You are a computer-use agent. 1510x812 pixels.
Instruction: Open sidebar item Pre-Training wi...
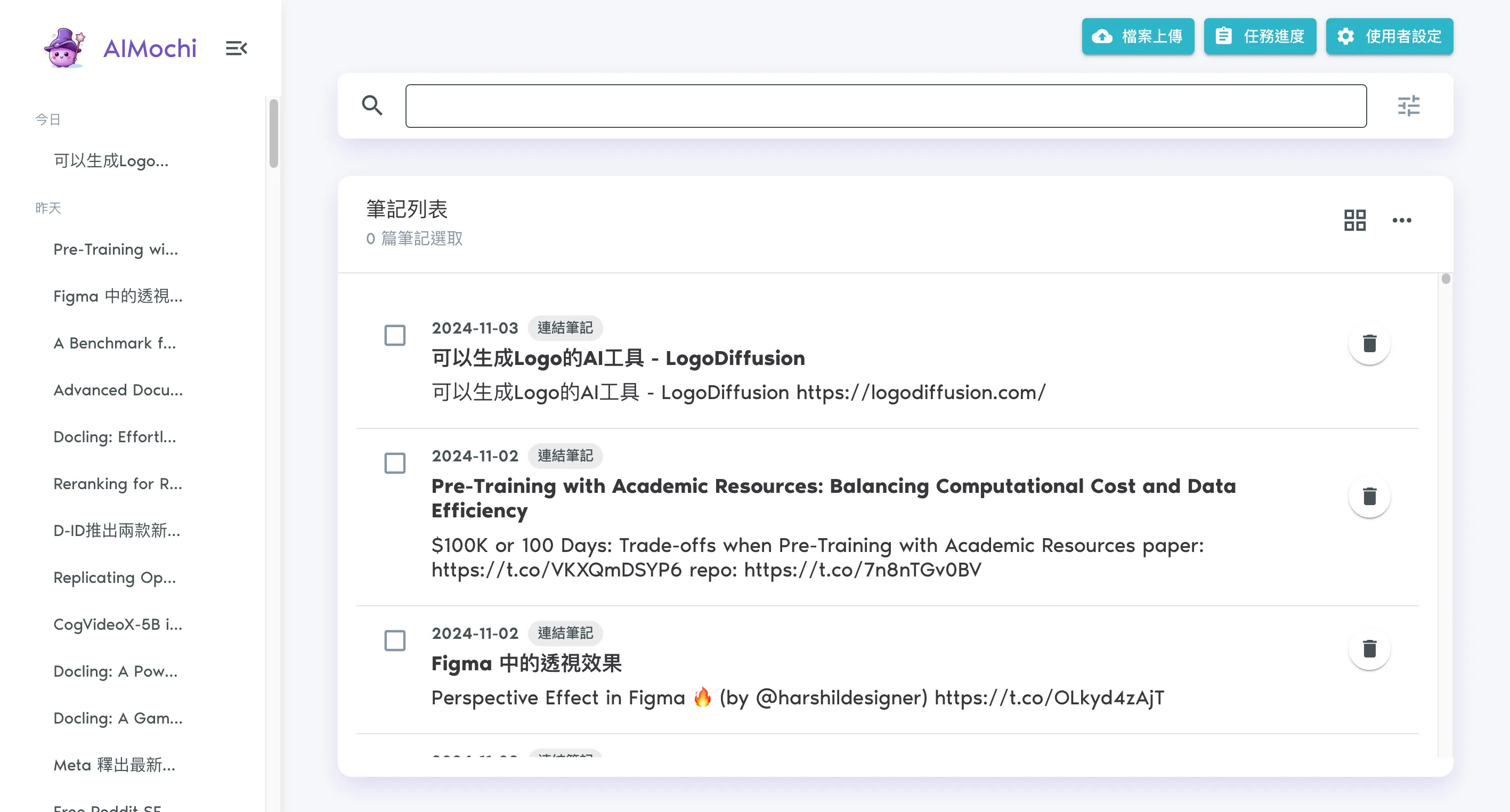(116, 250)
